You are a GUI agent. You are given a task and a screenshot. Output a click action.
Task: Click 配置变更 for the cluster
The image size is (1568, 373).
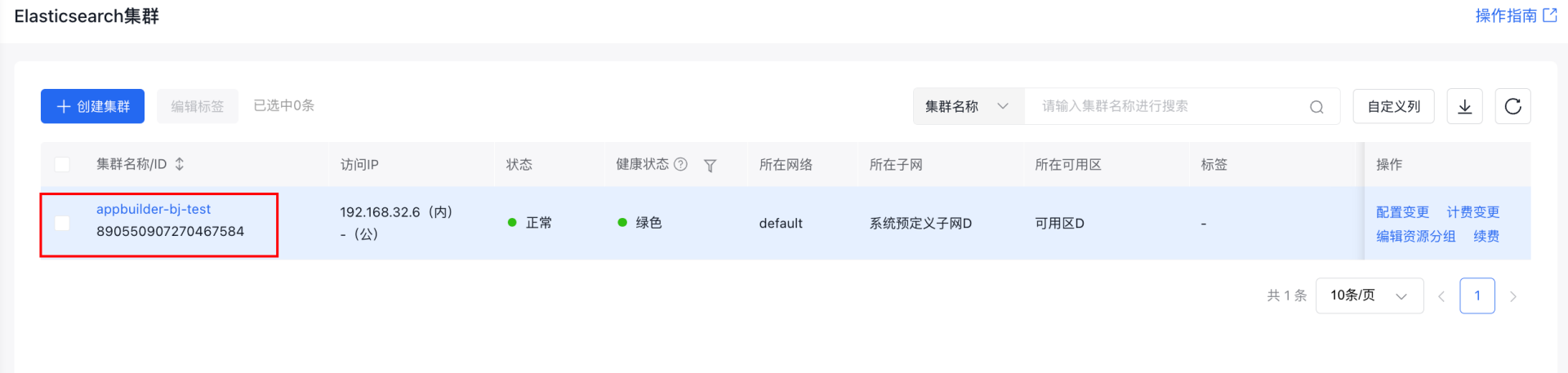tap(1402, 212)
